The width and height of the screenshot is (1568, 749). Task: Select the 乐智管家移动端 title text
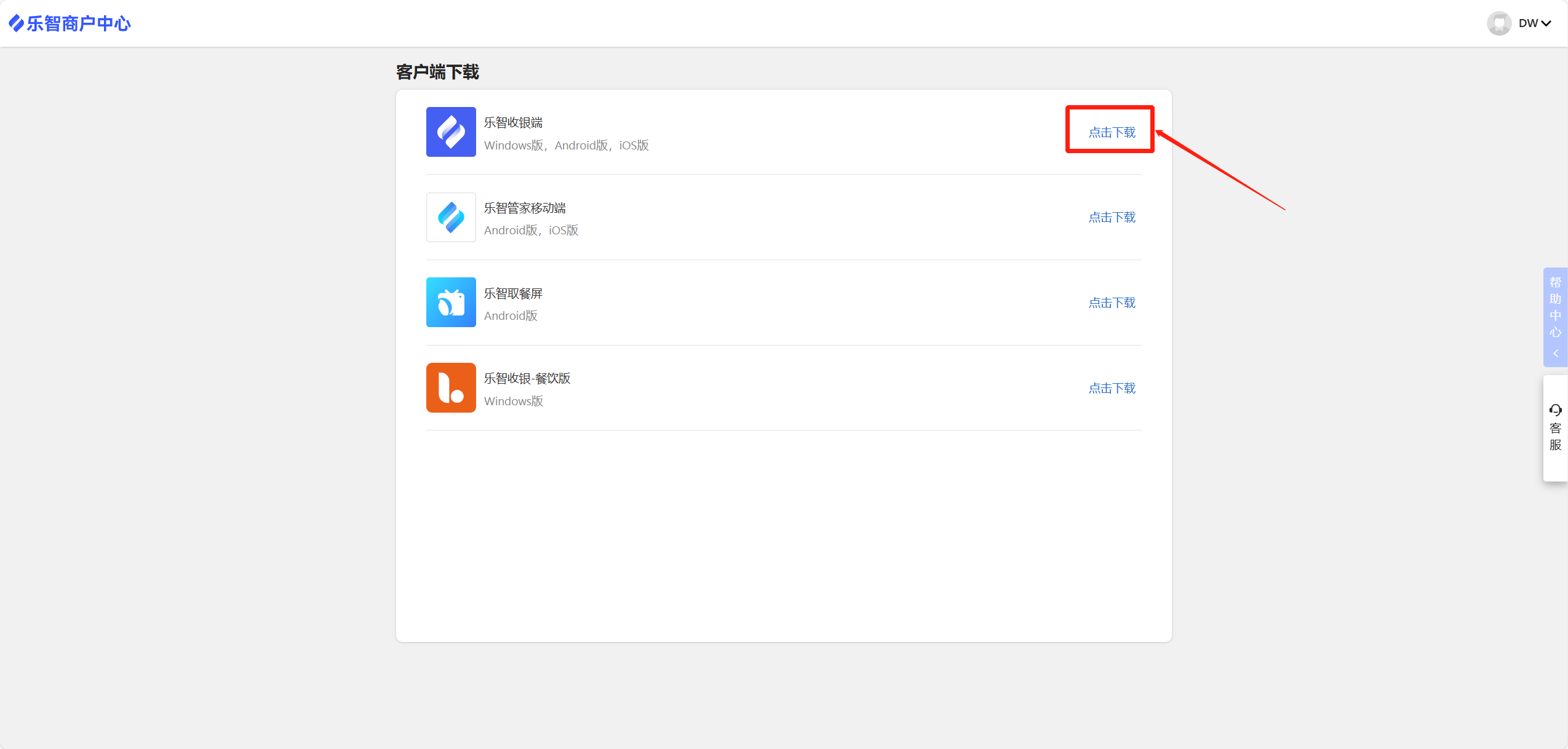(525, 208)
